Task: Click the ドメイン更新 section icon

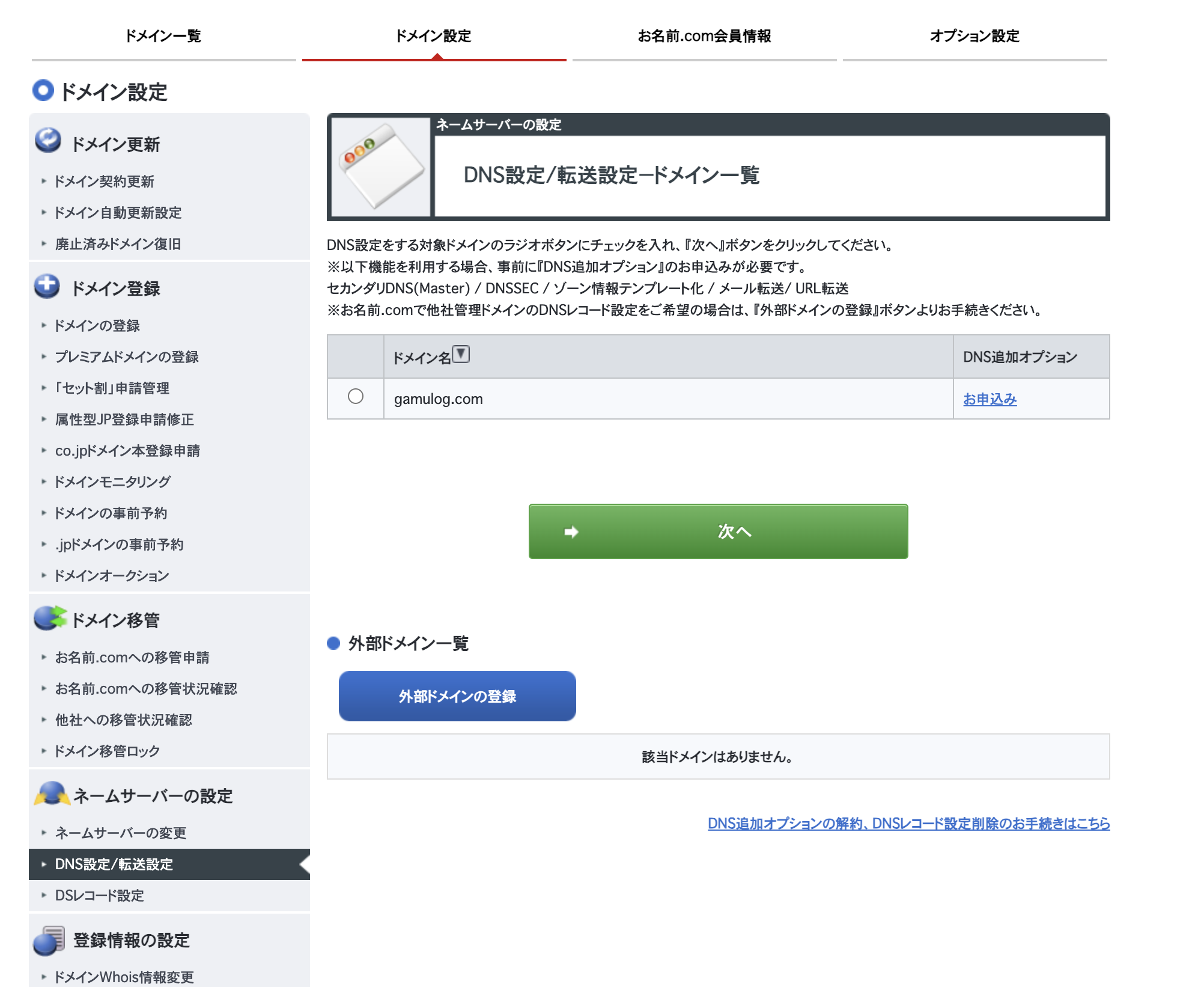Action: 48,140
